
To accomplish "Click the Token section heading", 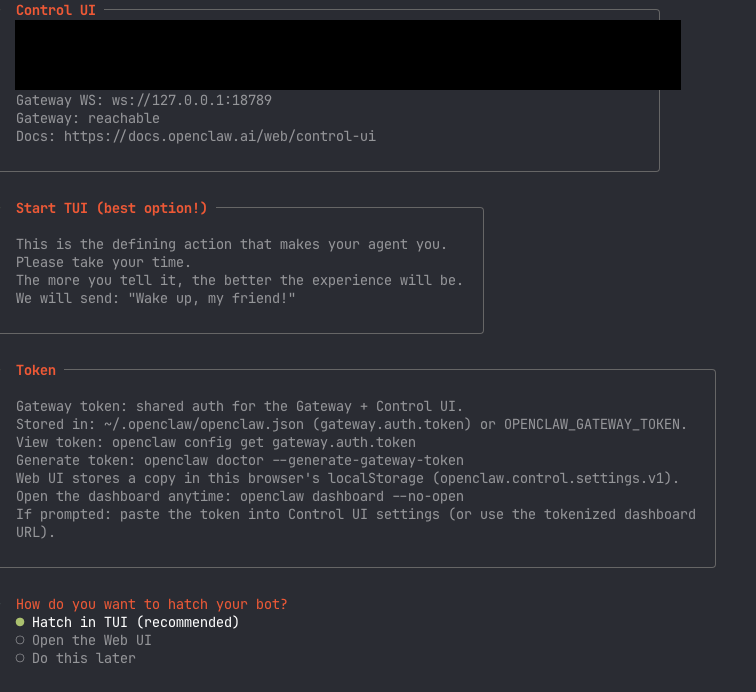I will pyautogui.click(x=36, y=370).
